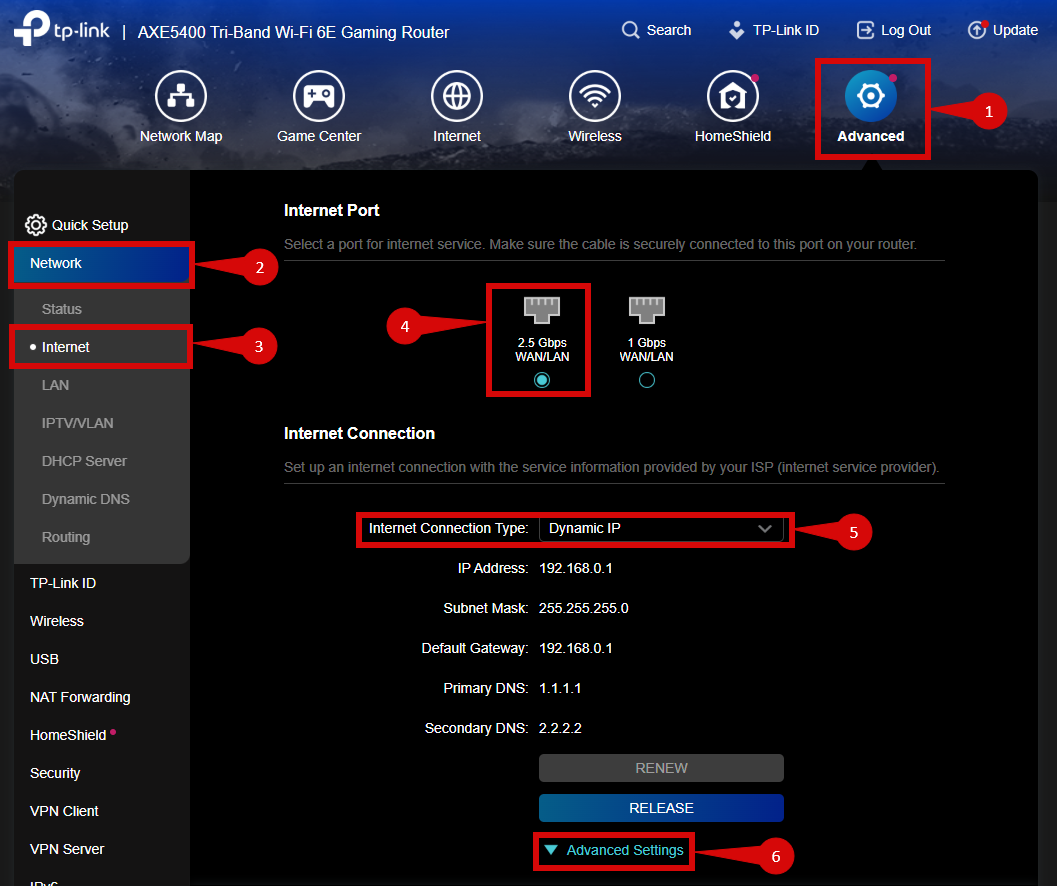Viewport: 1057px width, 886px height.
Task: Click the 2.5 Gbps WAN/LAN port icon
Action: point(542,309)
